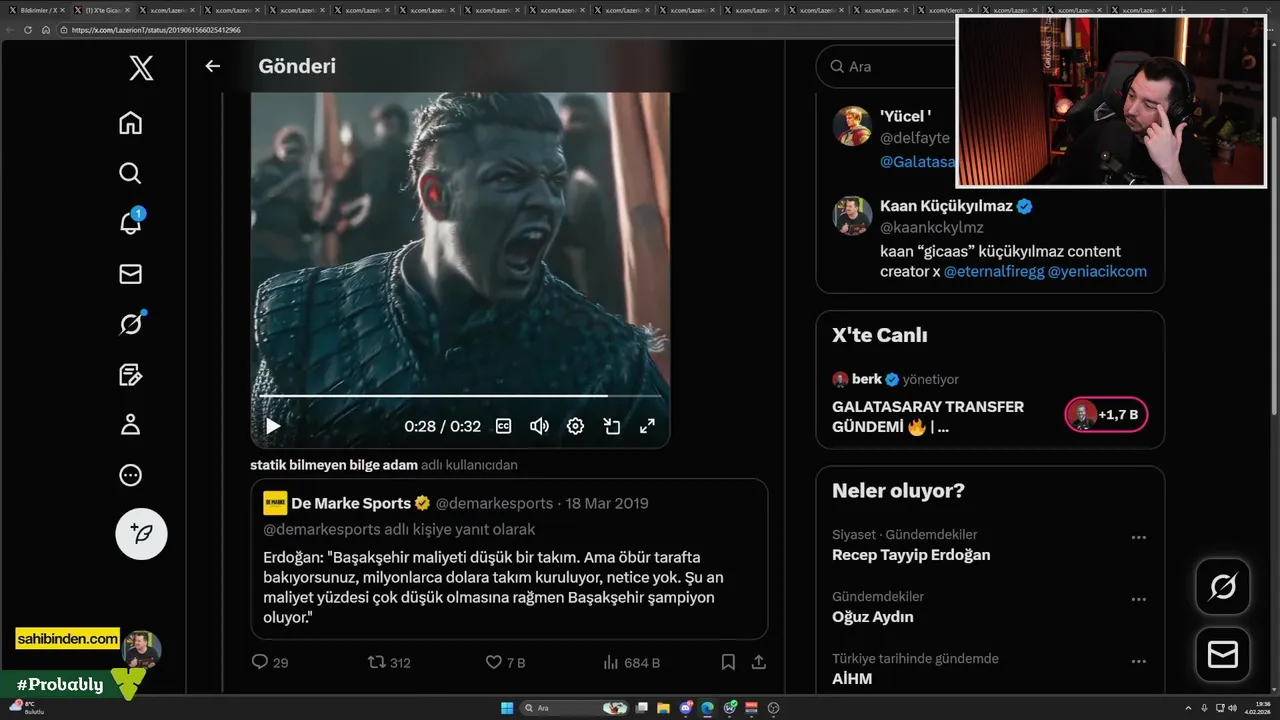Go back with the Gönderi arrow
Screen dimensions: 1280x720
click(x=212, y=66)
